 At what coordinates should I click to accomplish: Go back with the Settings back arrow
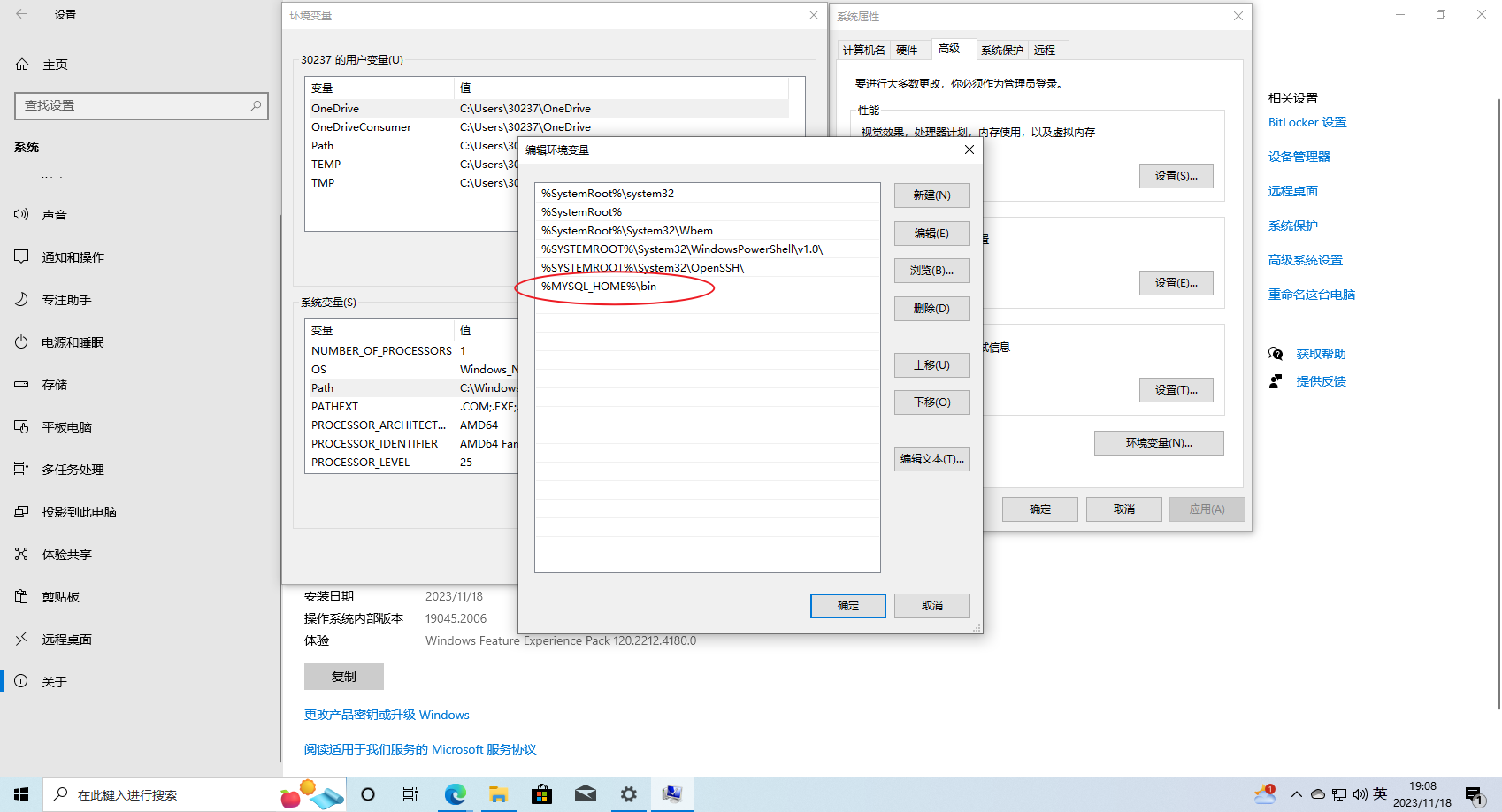pyautogui.click(x=21, y=14)
